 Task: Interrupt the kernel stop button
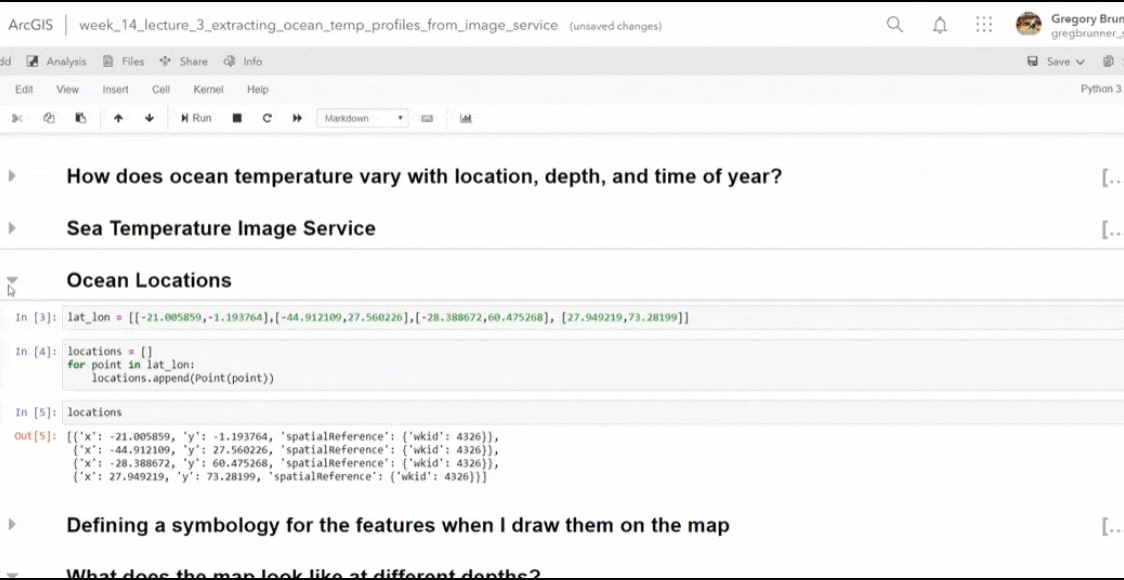237,118
